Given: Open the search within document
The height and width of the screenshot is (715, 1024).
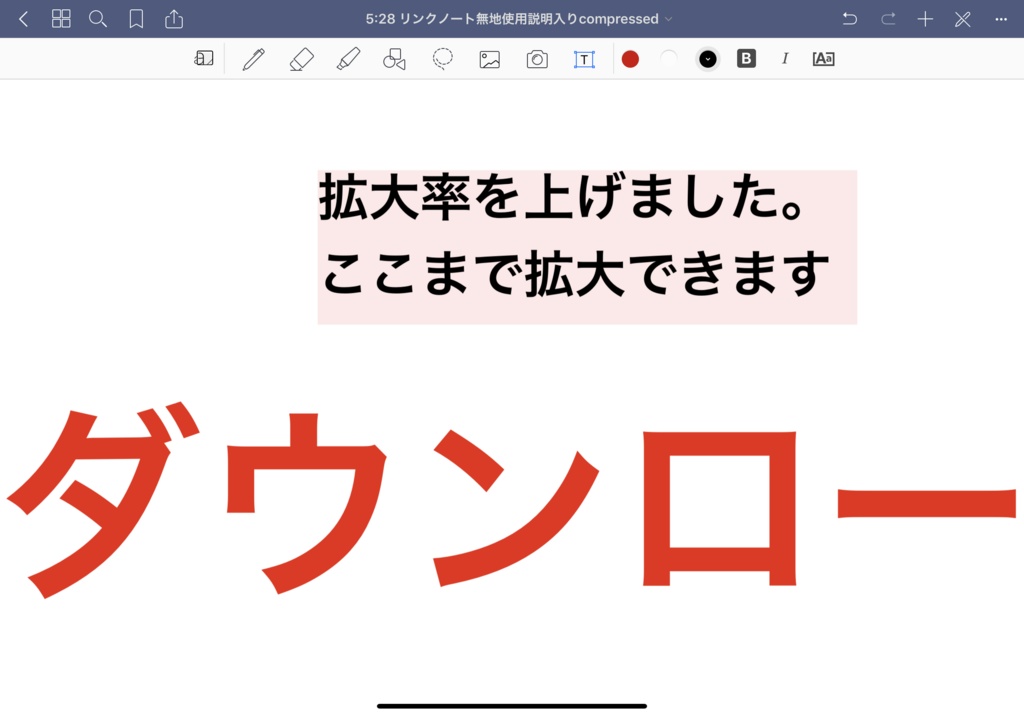Looking at the screenshot, I should click(x=98, y=18).
